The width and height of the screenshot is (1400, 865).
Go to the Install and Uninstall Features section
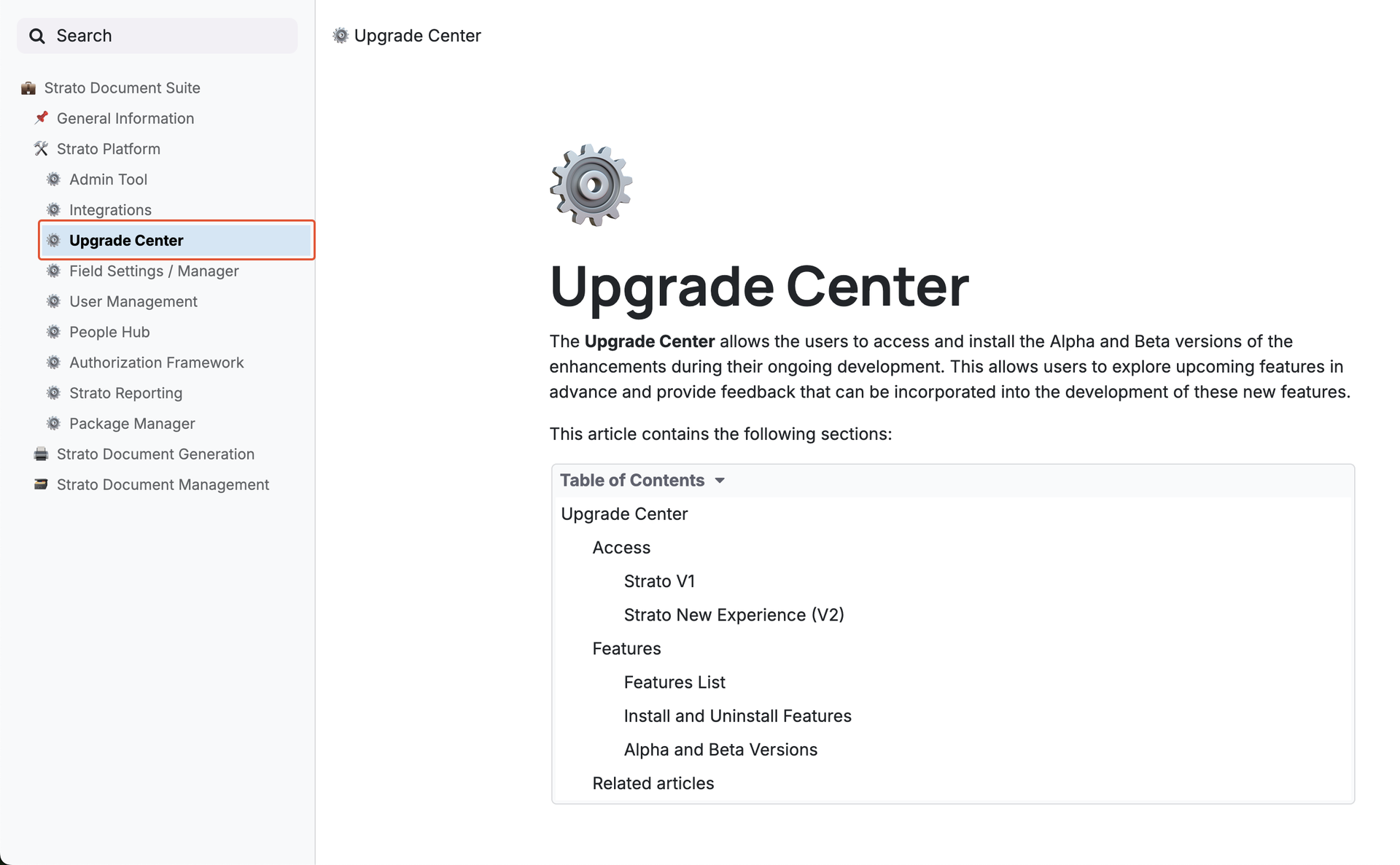737,716
